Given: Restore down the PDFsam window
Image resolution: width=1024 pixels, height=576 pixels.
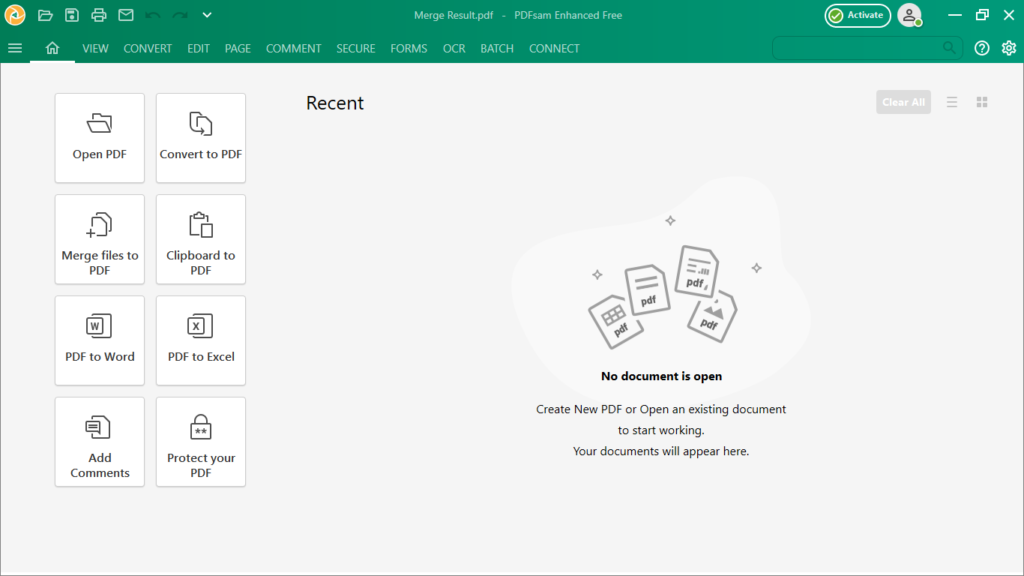Looking at the screenshot, I should 982,15.
